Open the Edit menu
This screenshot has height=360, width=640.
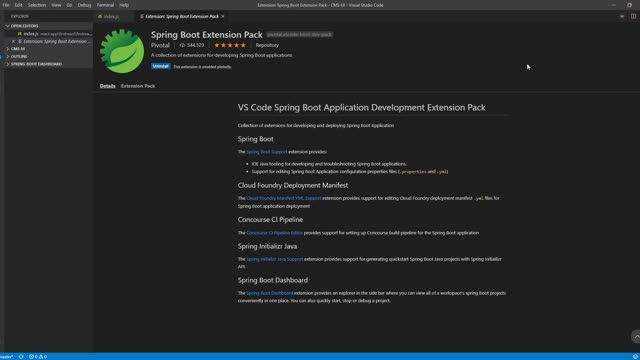coord(19,5)
